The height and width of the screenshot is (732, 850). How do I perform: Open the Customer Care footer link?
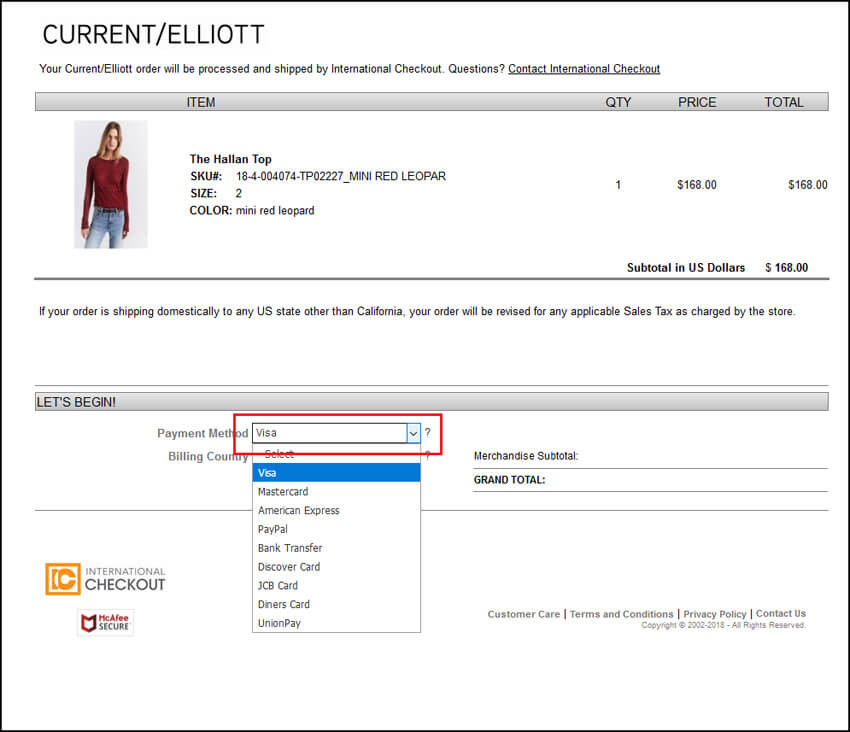[x=524, y=614]
